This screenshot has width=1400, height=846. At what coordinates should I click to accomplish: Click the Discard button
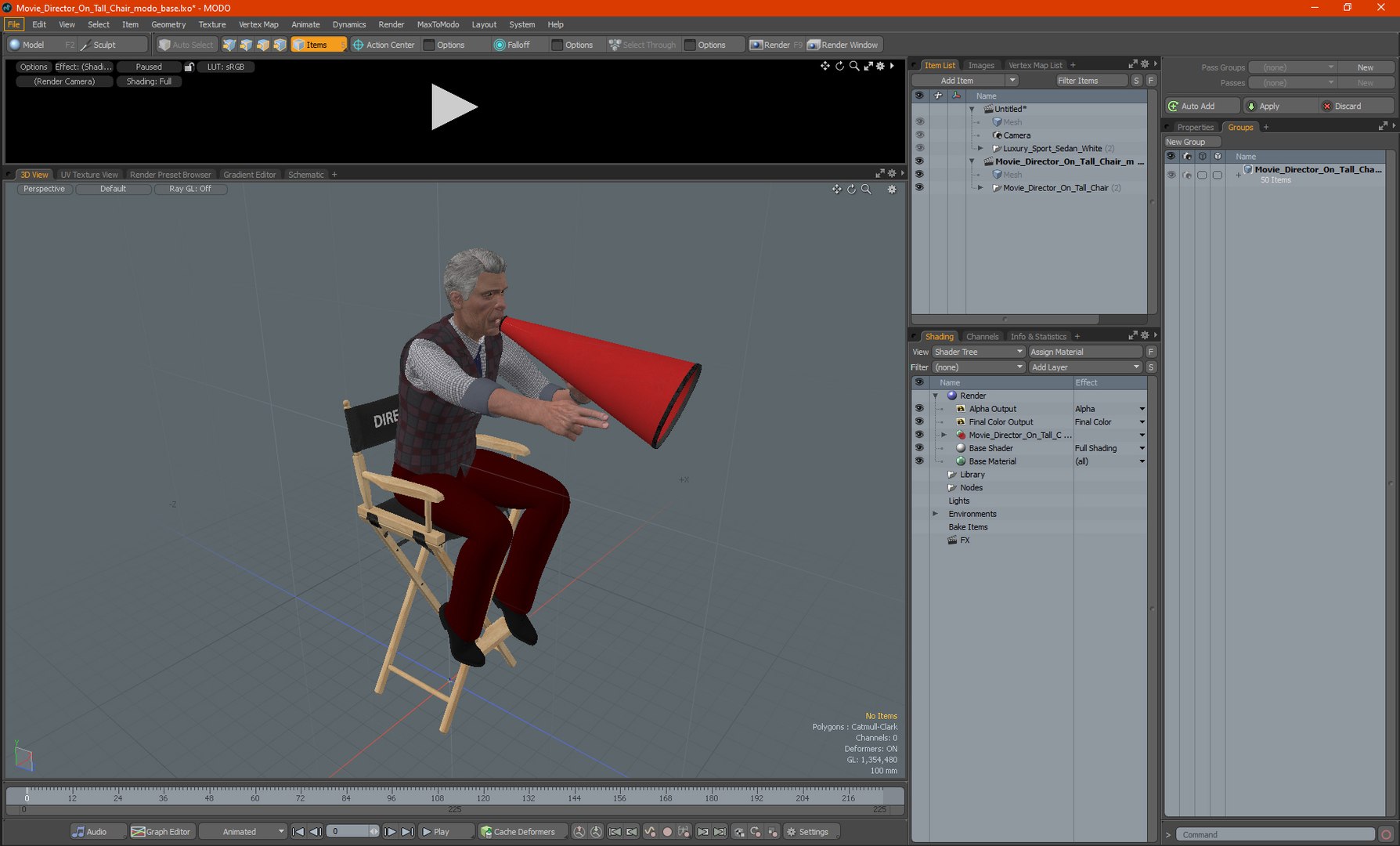click(x=1356, y=106)
